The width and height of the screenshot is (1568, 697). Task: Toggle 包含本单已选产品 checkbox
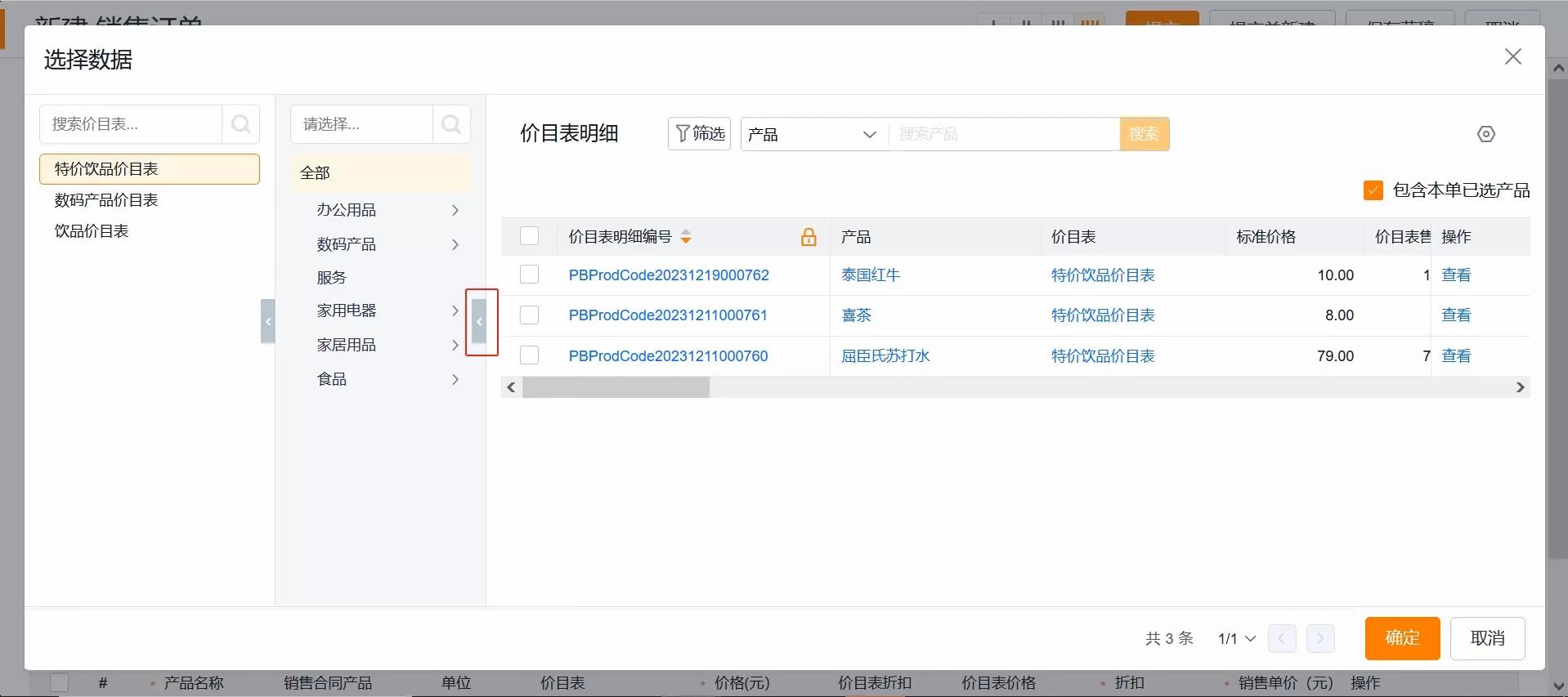pos(1373,190)
